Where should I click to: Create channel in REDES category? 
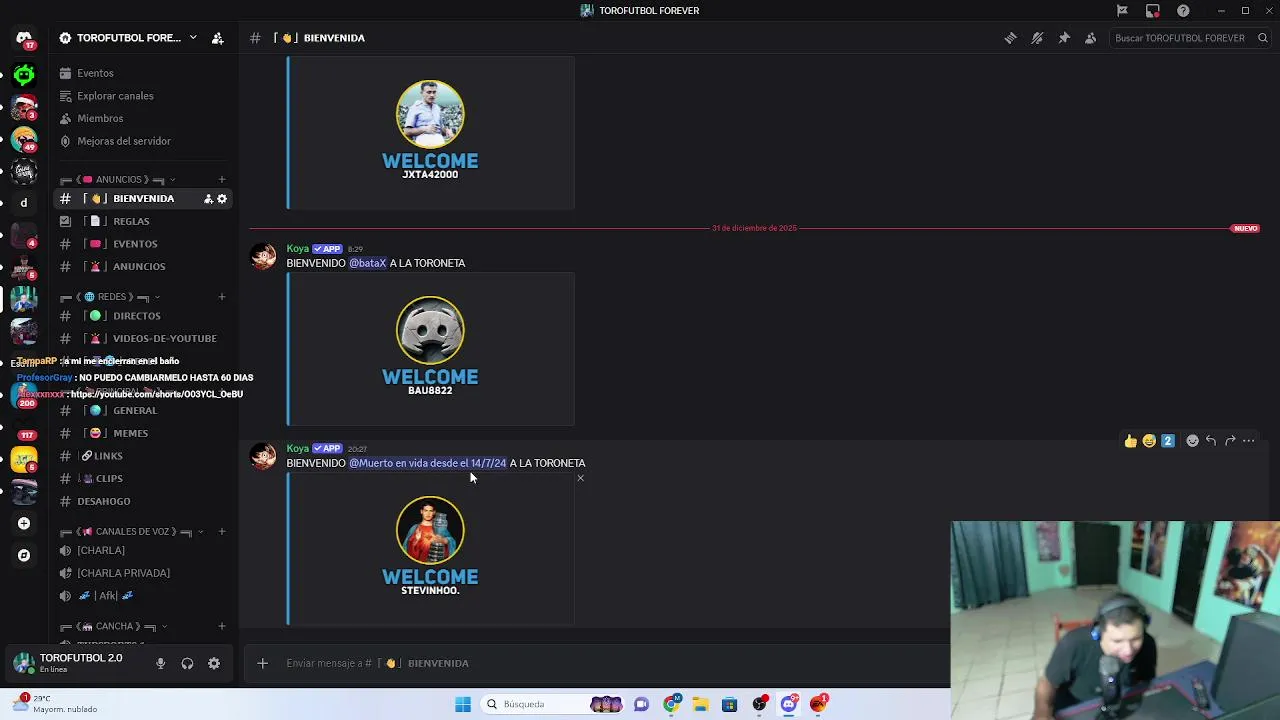(x=222, y=297)
